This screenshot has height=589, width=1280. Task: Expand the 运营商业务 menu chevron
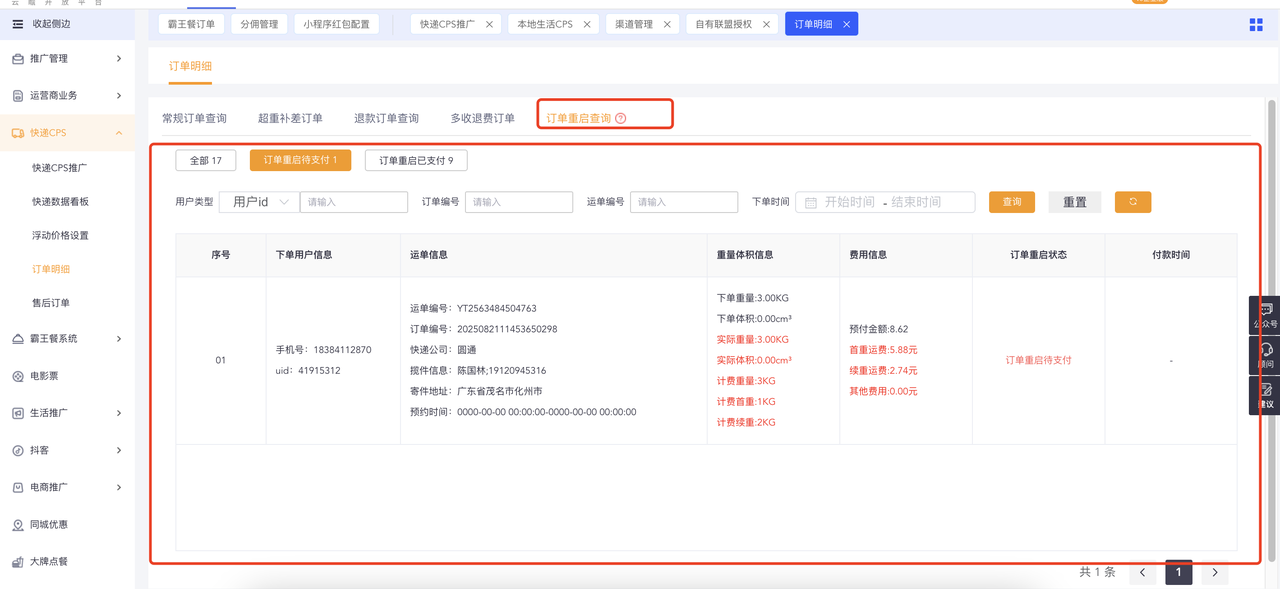(x=119, y=96)
